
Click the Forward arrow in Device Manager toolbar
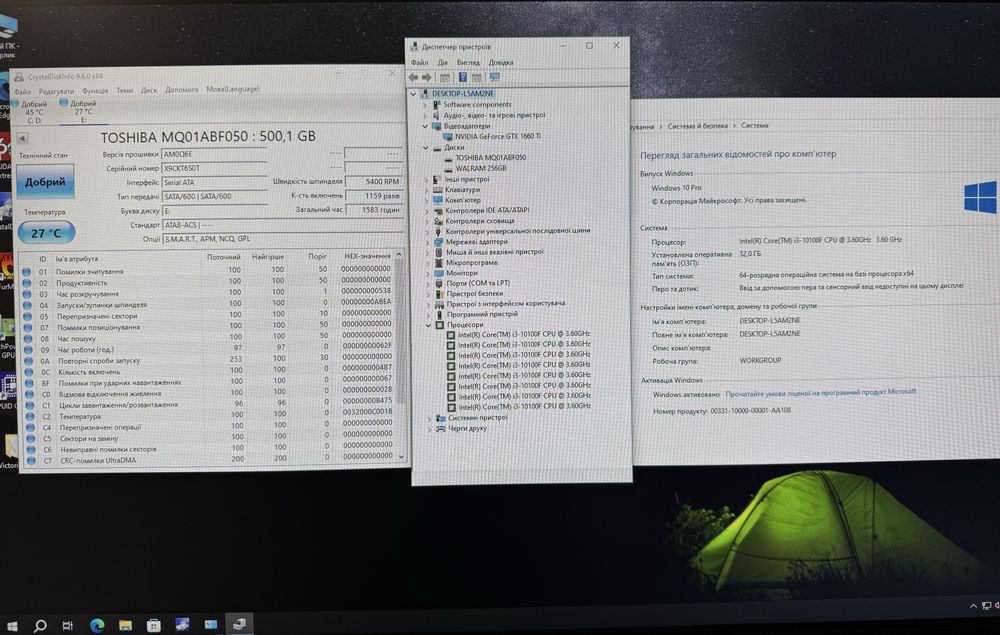click(427, 77)
